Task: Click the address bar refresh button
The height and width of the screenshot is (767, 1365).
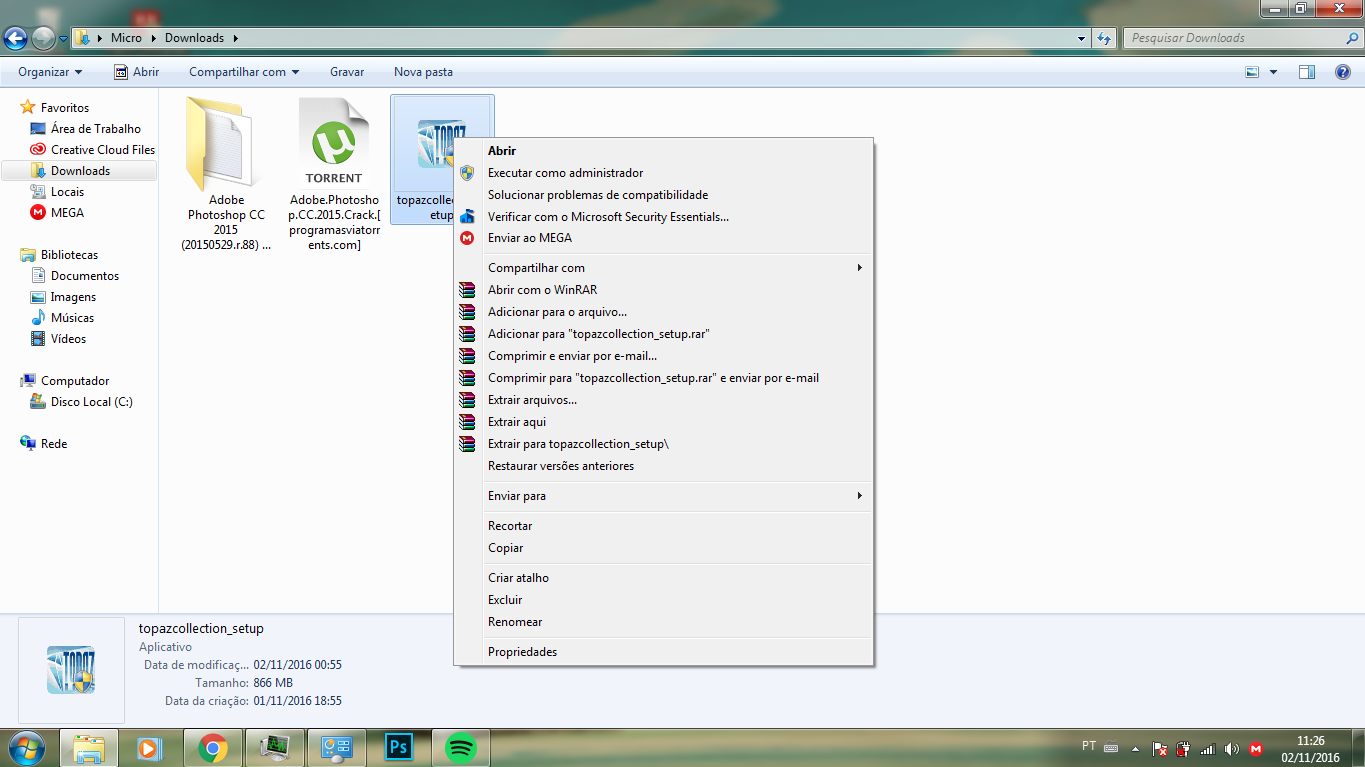Action: click(1104, 38)
